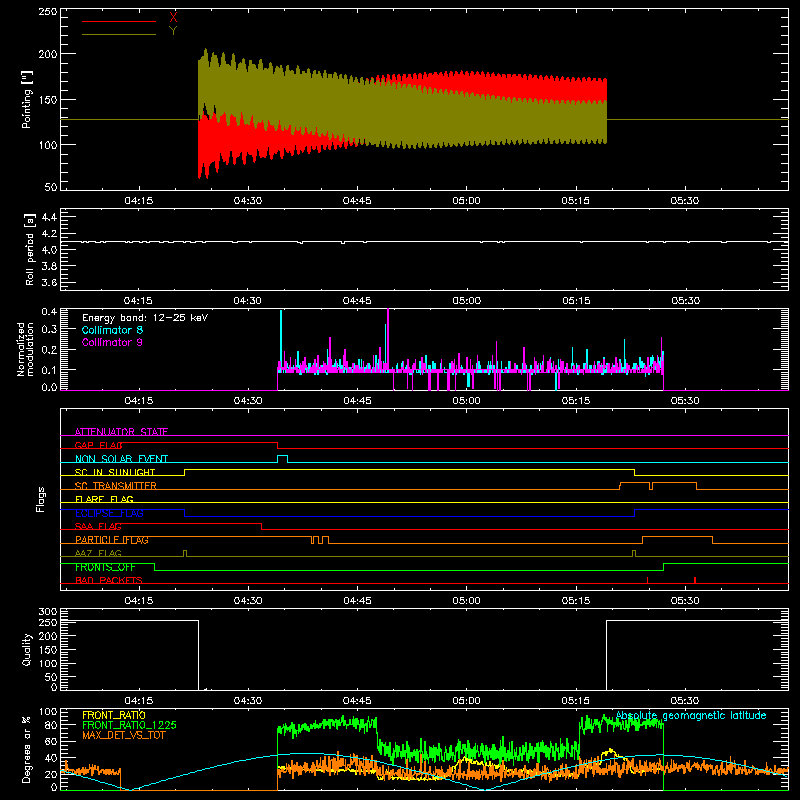Click the NON_SOLAR_EVENT flag label

(x=121, y=459)
